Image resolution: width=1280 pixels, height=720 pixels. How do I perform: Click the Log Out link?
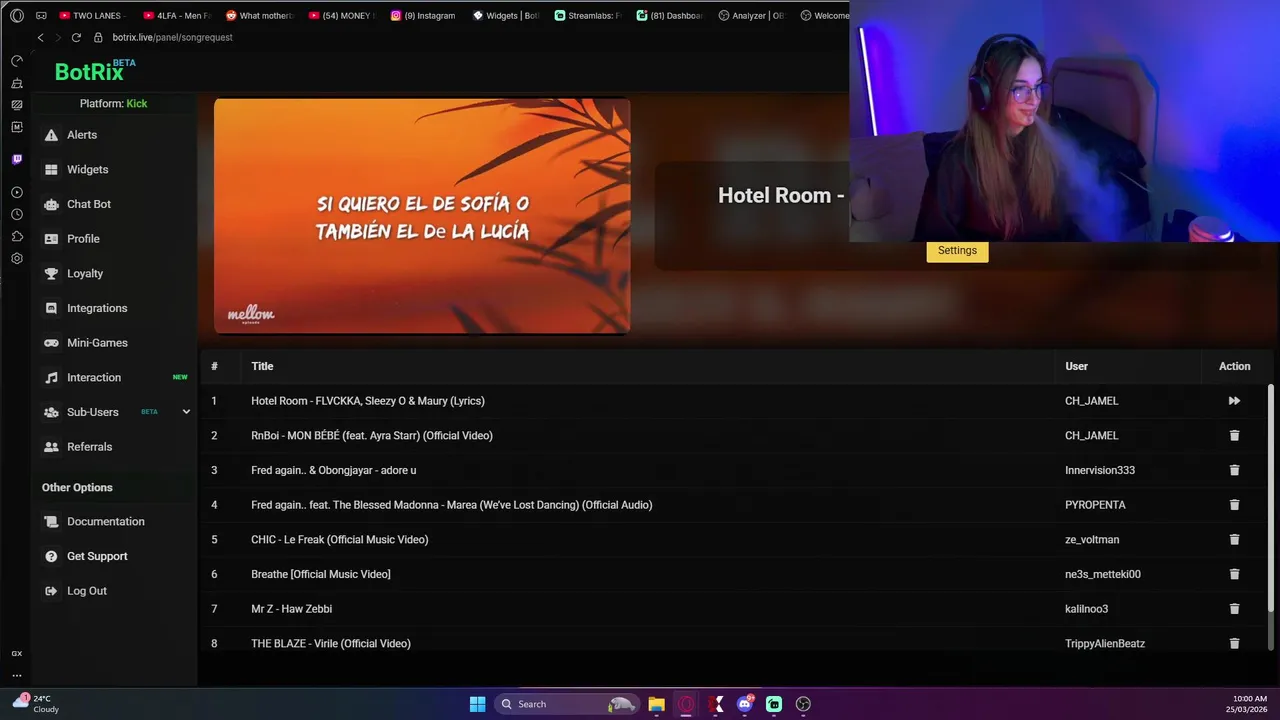click(87, 591)
